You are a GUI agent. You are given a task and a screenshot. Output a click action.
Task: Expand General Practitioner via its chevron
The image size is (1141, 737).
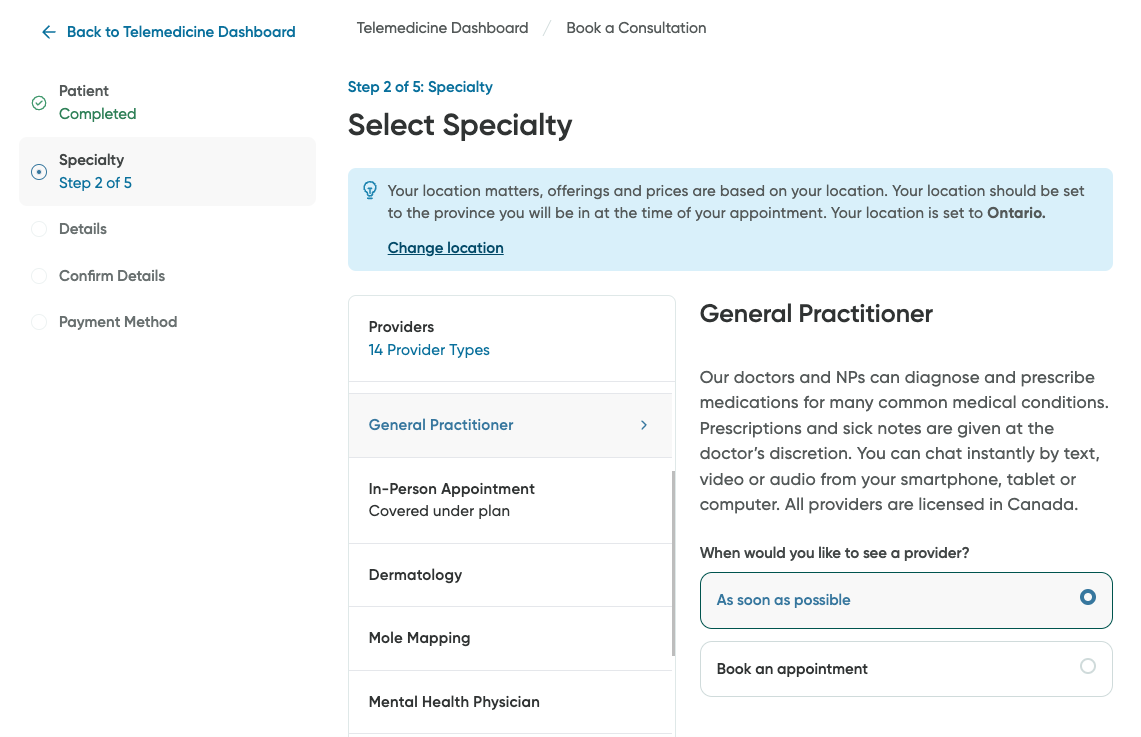[x=644, y=424]
